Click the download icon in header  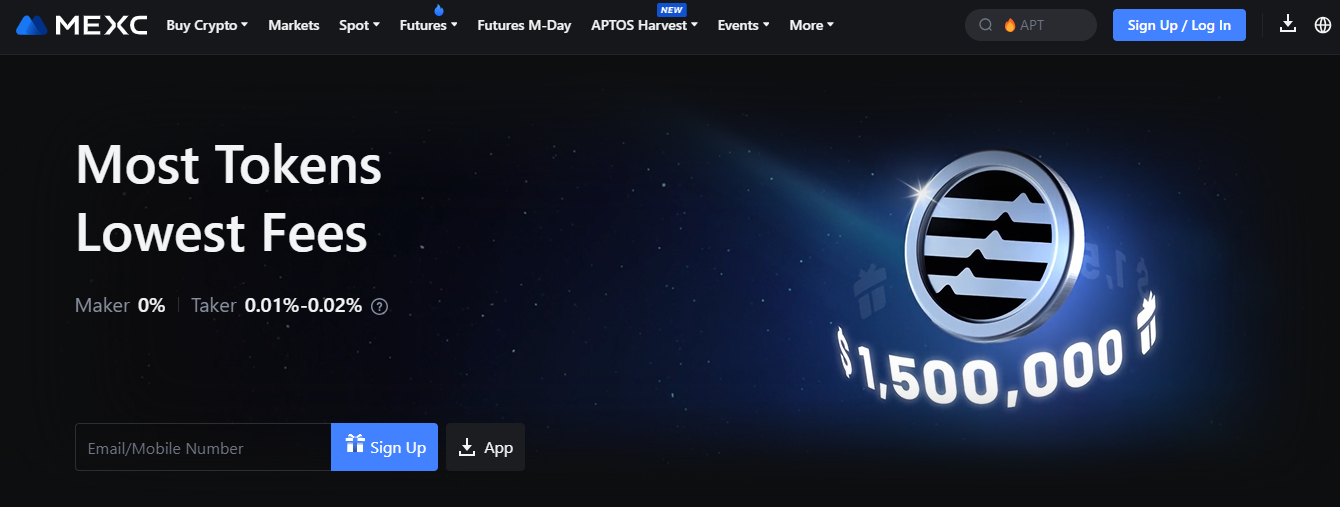1288,24
